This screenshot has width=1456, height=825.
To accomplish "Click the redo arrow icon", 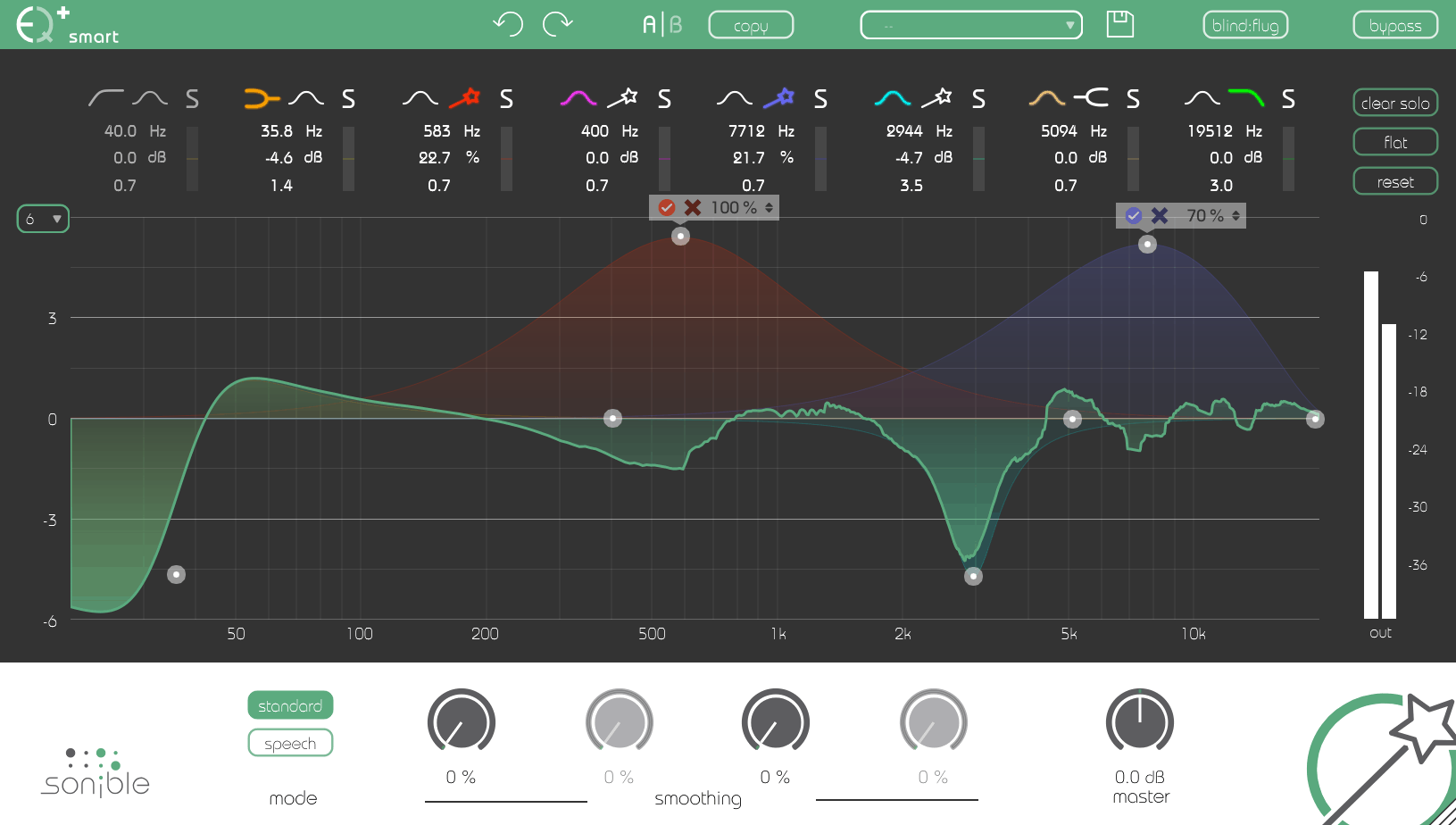I will [558, 24].
